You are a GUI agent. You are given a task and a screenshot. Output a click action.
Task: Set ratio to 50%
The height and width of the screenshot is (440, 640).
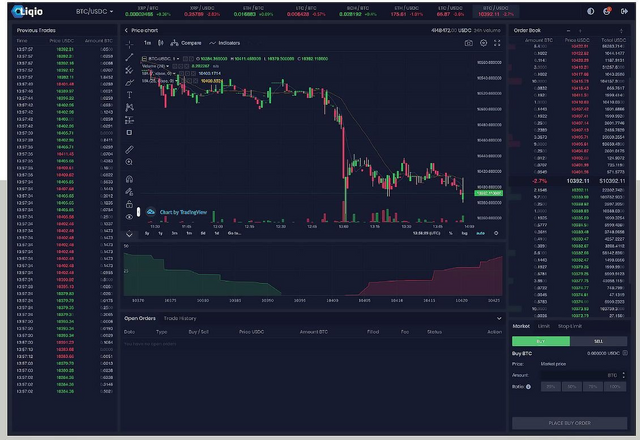(572, 387)
